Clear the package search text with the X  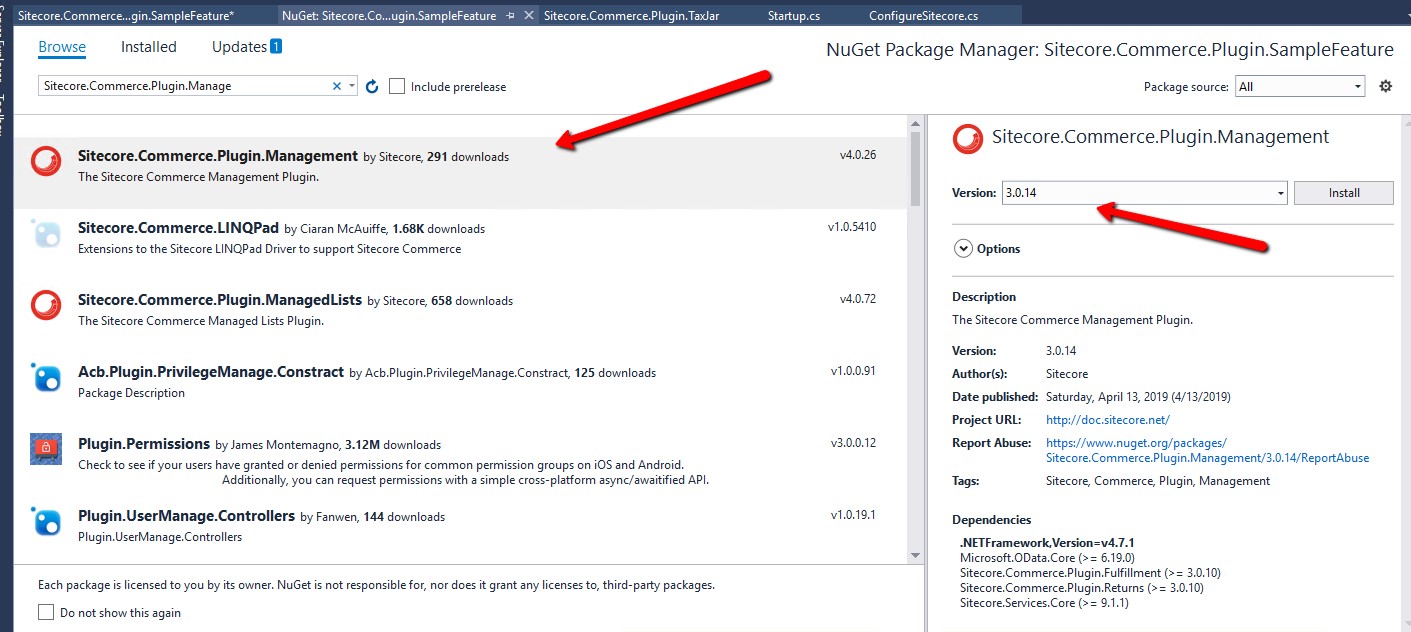(x=337, y=87)
